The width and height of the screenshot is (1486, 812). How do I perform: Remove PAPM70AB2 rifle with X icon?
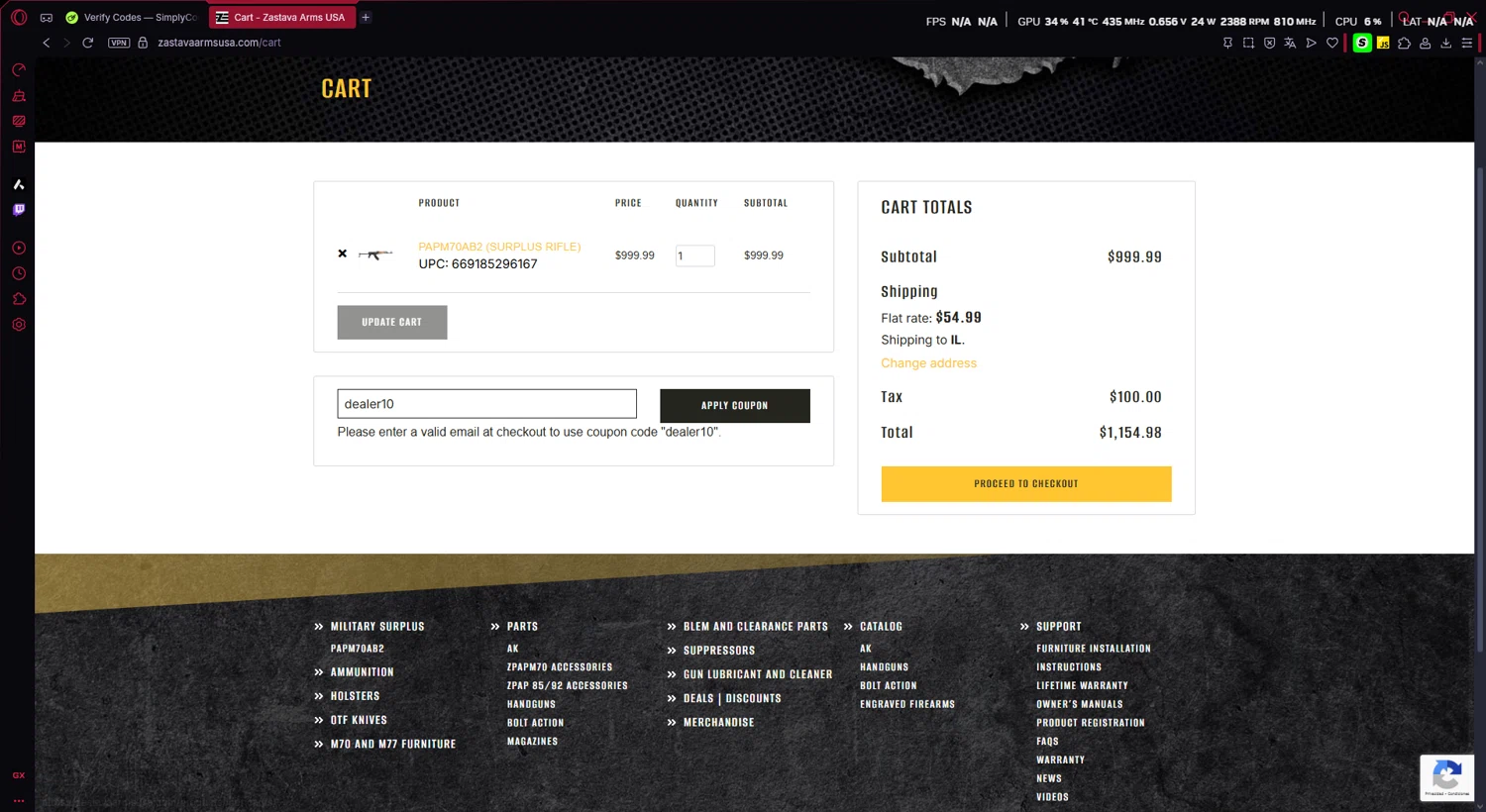(343, 254)
